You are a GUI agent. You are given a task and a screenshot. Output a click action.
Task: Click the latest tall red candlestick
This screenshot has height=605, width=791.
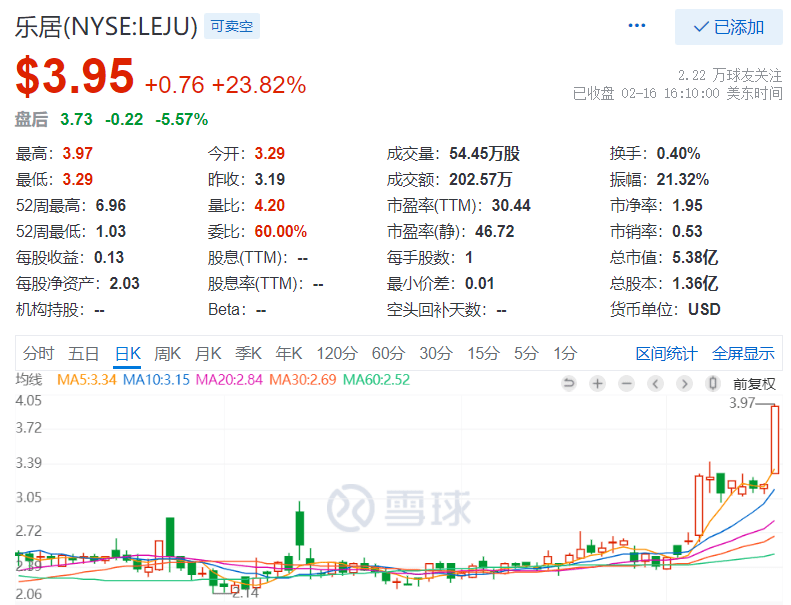775,439
